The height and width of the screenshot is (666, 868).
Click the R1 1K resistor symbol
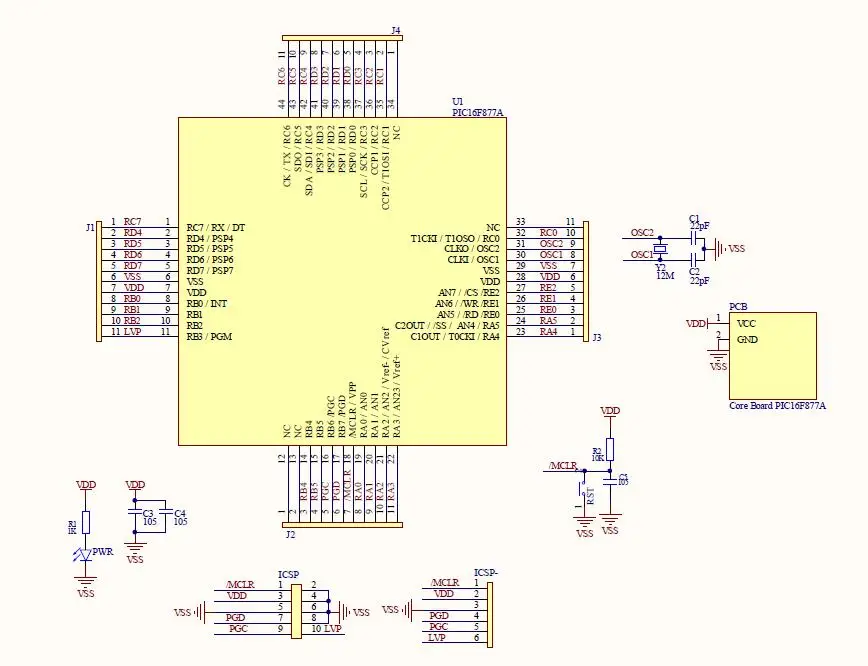86,522
